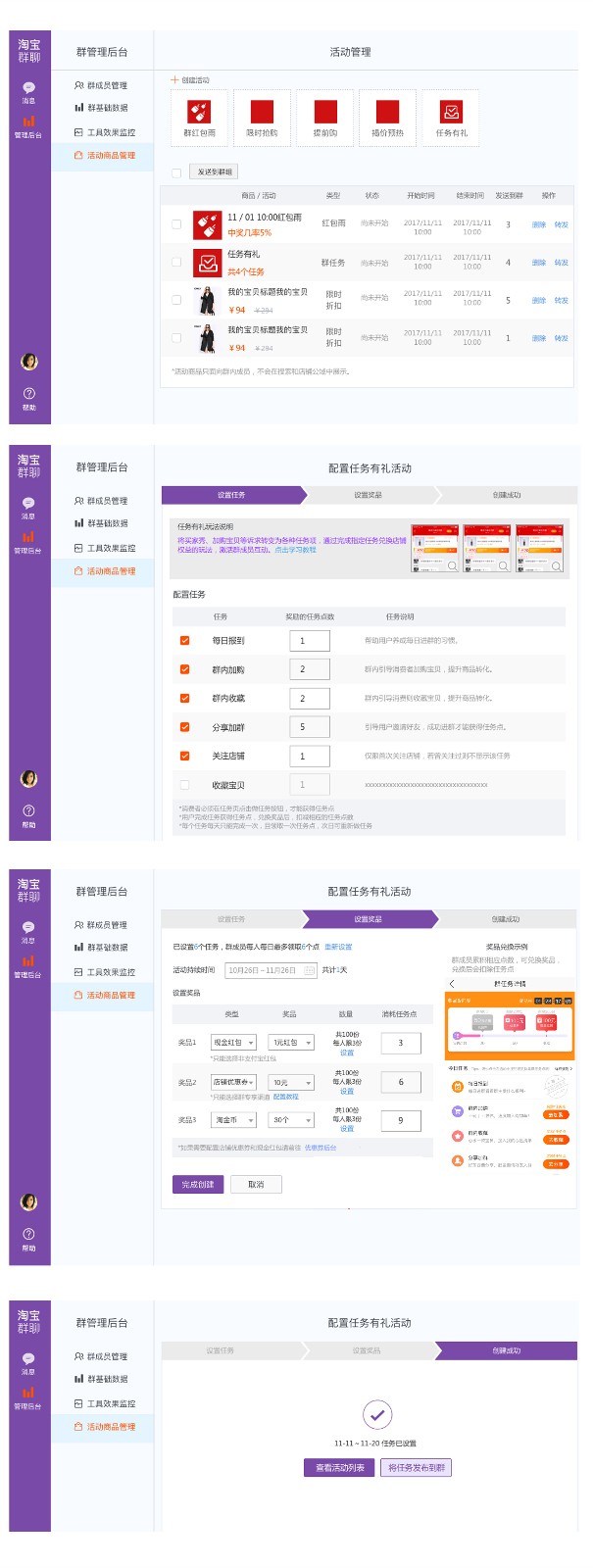This screenshot has height=1568, width=593.
Task: Go to highlighted 设置任务 step tab
Action: (231, 495)
